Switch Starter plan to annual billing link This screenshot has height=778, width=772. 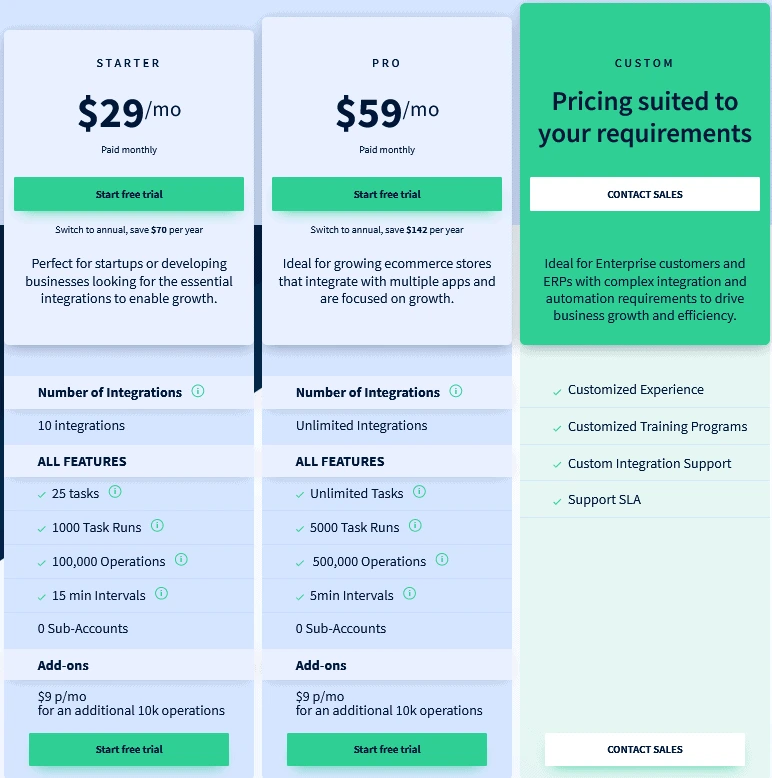pyautogui.click(x=129, y=230)
